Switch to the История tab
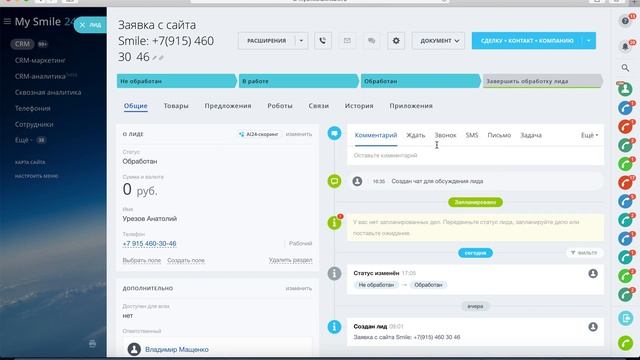The height and width of the screenshot is (360, 640). coord(359,106)
